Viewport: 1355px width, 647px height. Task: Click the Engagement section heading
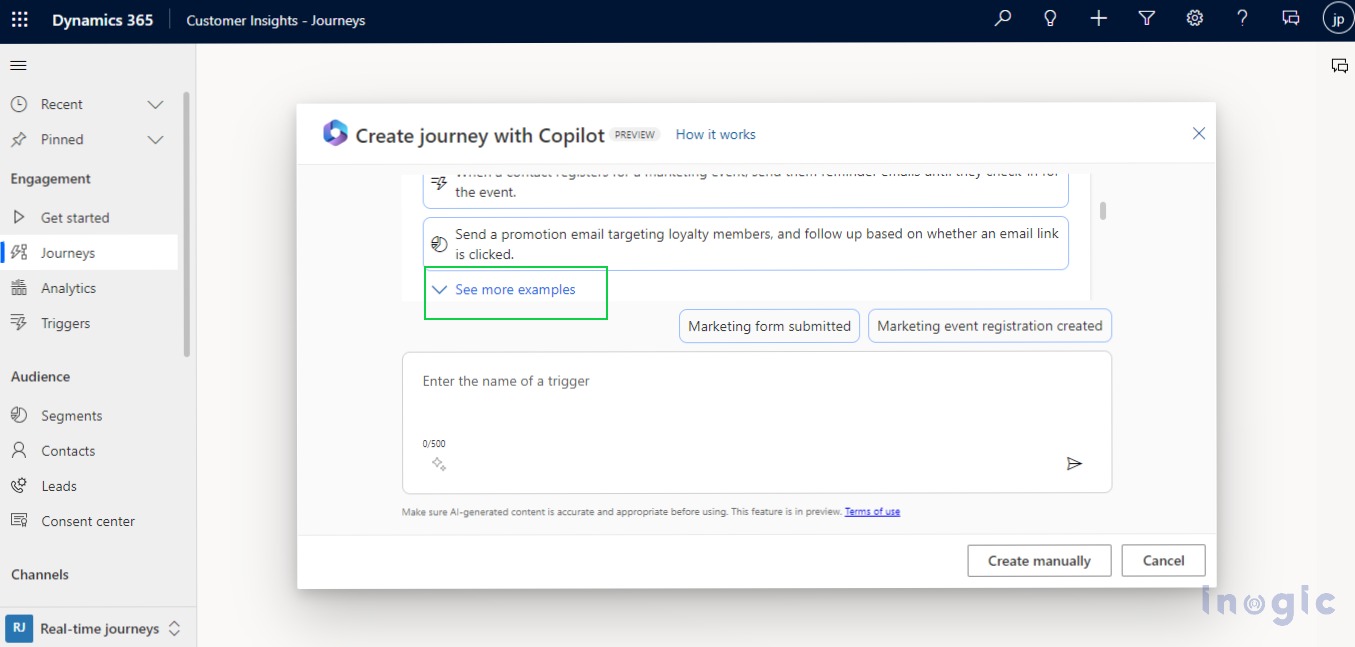(50, 179)
